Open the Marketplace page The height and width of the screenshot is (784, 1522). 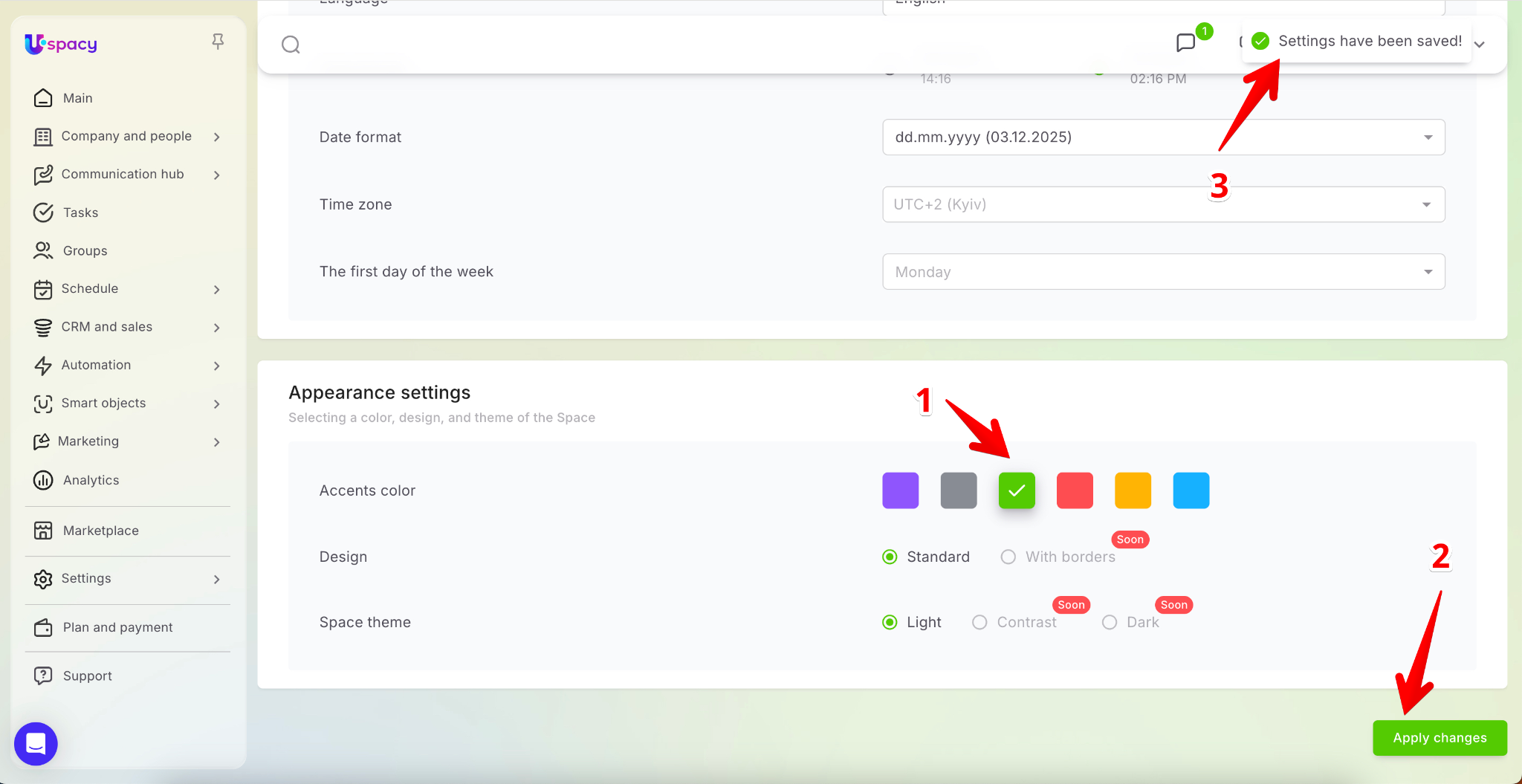(100, 531)
